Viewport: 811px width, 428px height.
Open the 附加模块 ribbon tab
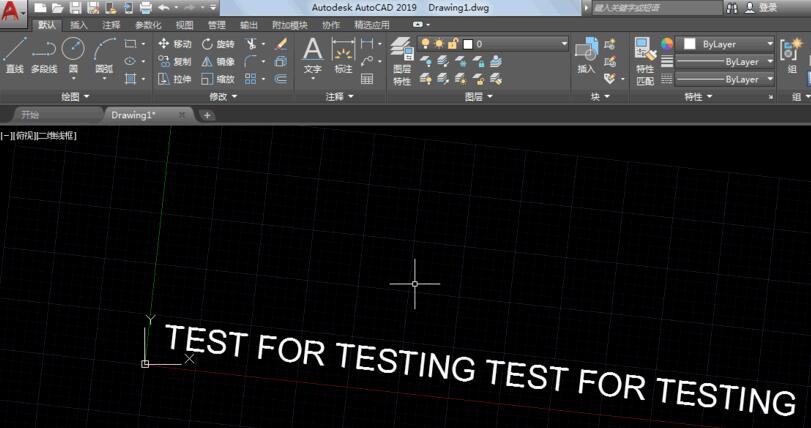coord(290,25)
